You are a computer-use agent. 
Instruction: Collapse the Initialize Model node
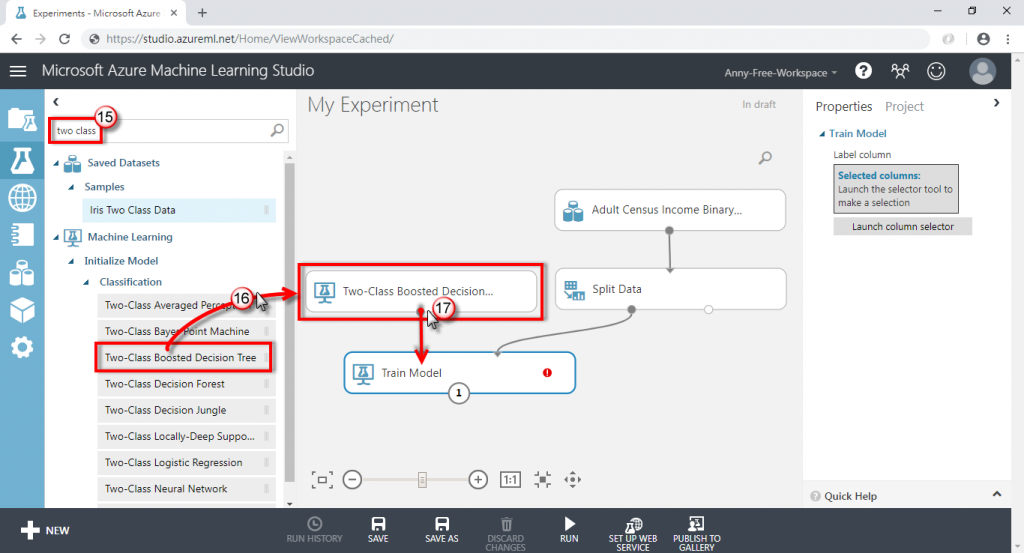click(x=71, y=261)
